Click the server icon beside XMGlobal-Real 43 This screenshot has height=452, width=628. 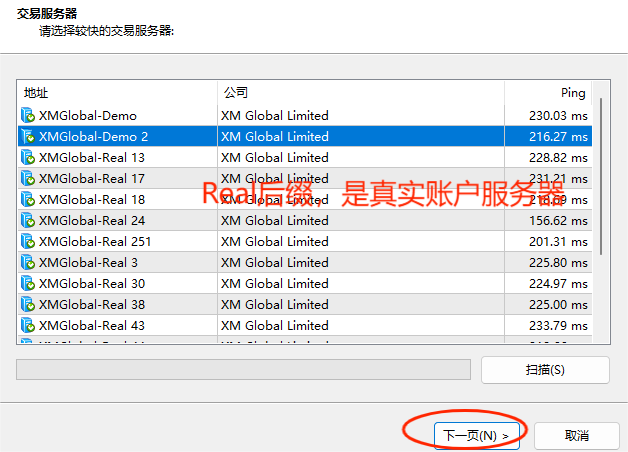tap(28, 325)
